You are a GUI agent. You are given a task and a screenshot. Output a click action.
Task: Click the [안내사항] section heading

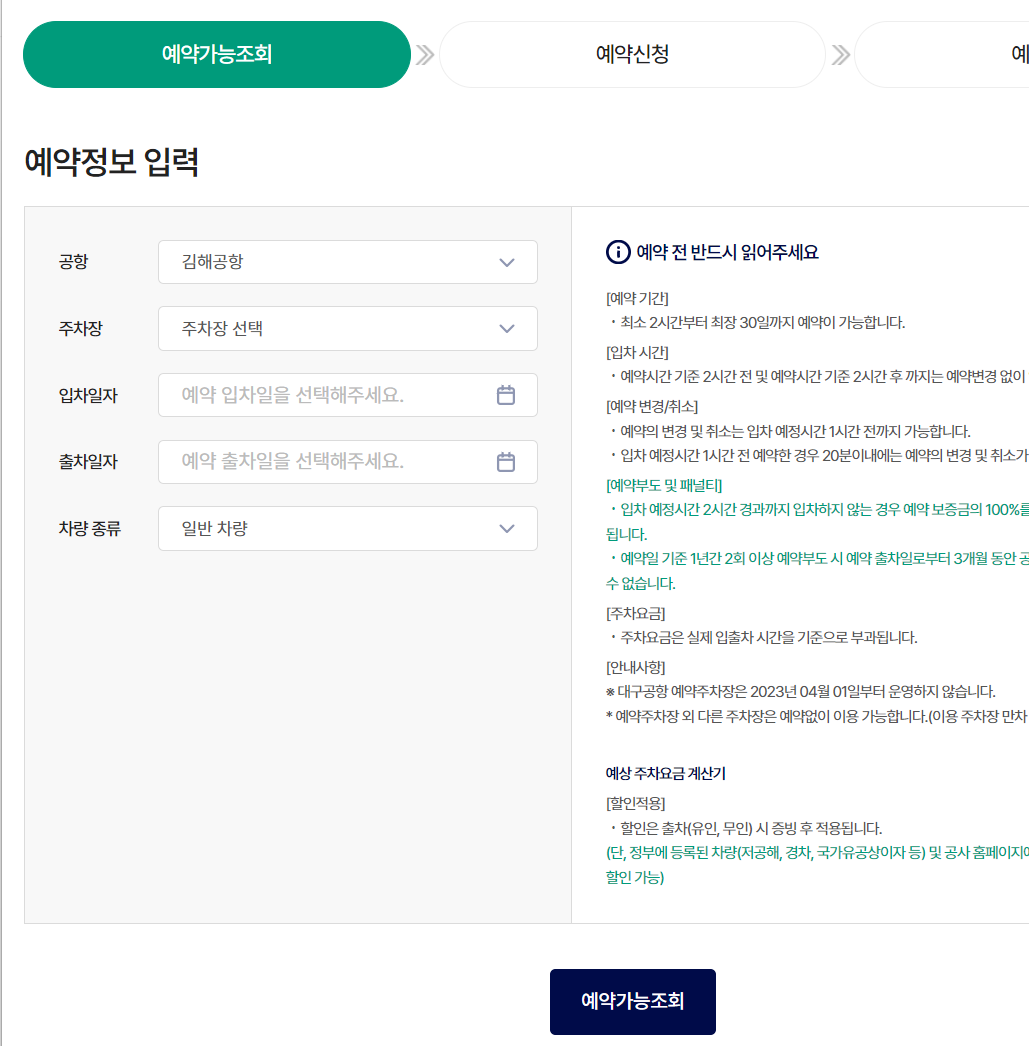coord(636,668)
